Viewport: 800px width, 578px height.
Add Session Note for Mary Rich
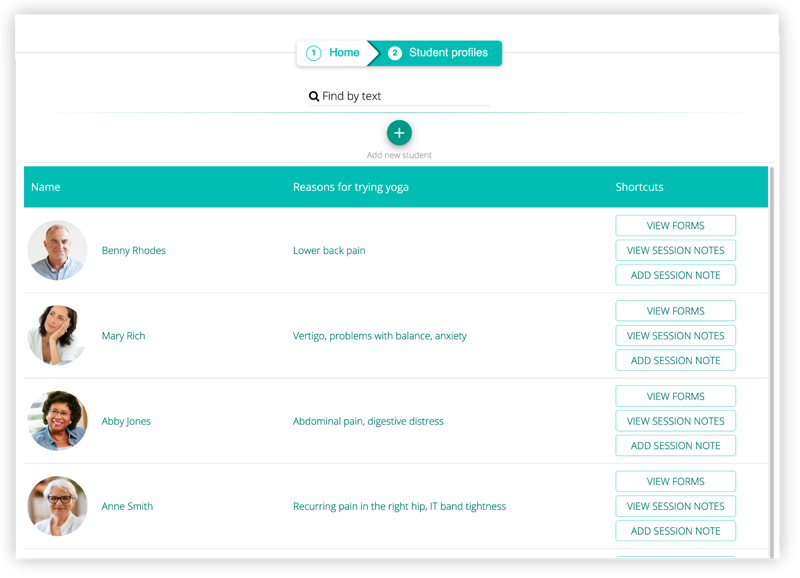coord(675,360)
